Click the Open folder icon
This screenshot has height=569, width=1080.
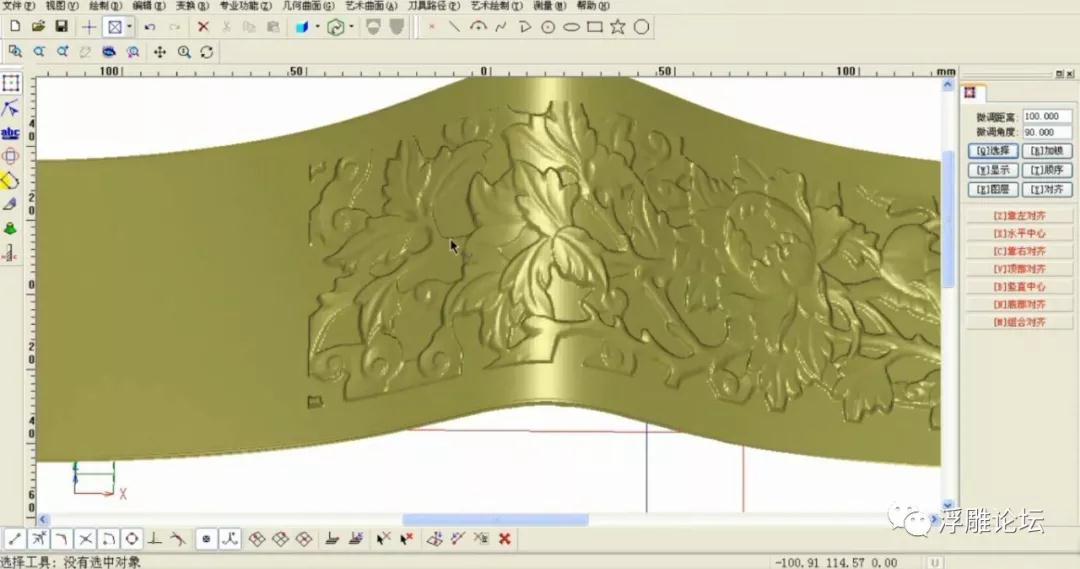(x=38, y=27)
